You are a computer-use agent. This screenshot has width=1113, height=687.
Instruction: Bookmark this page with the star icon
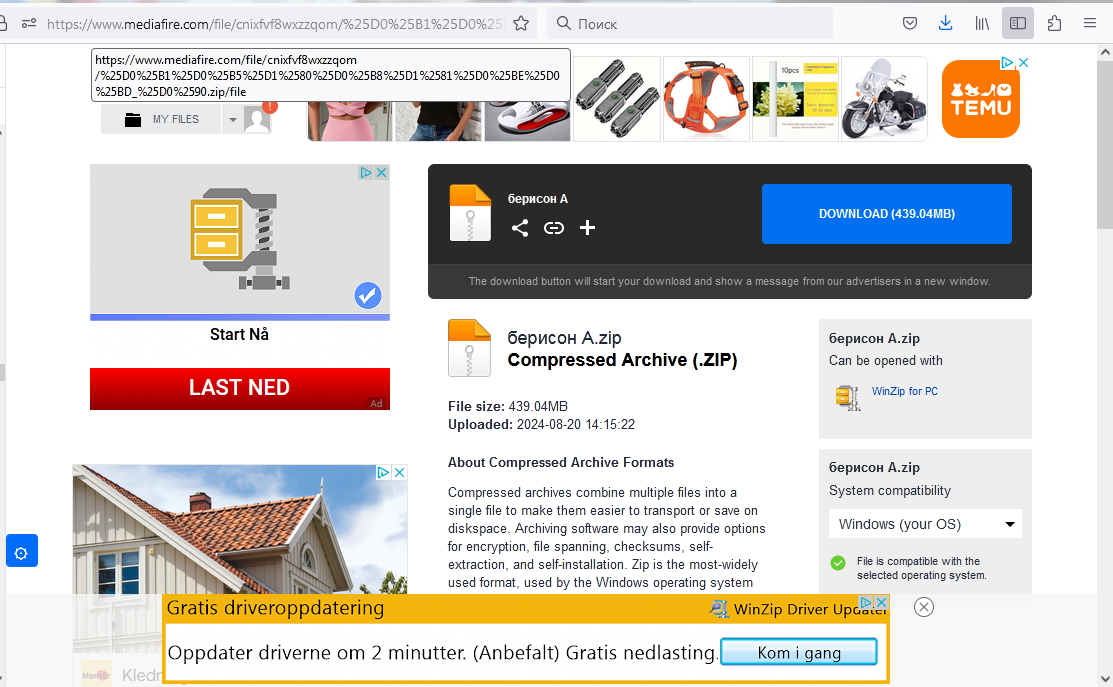pyautogui.click(x=521, y=23)
